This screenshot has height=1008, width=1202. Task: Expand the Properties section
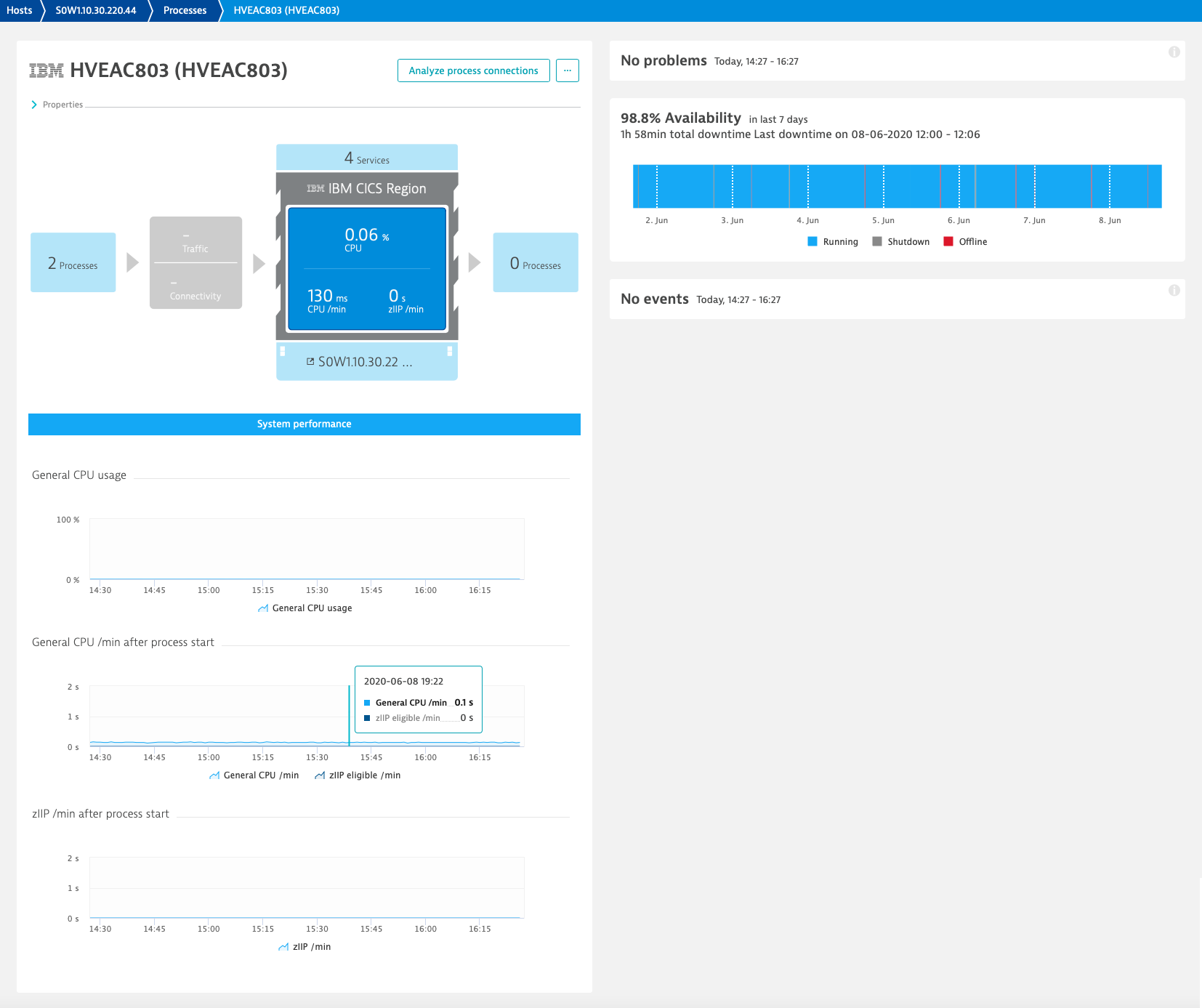(x=57, y=105)
